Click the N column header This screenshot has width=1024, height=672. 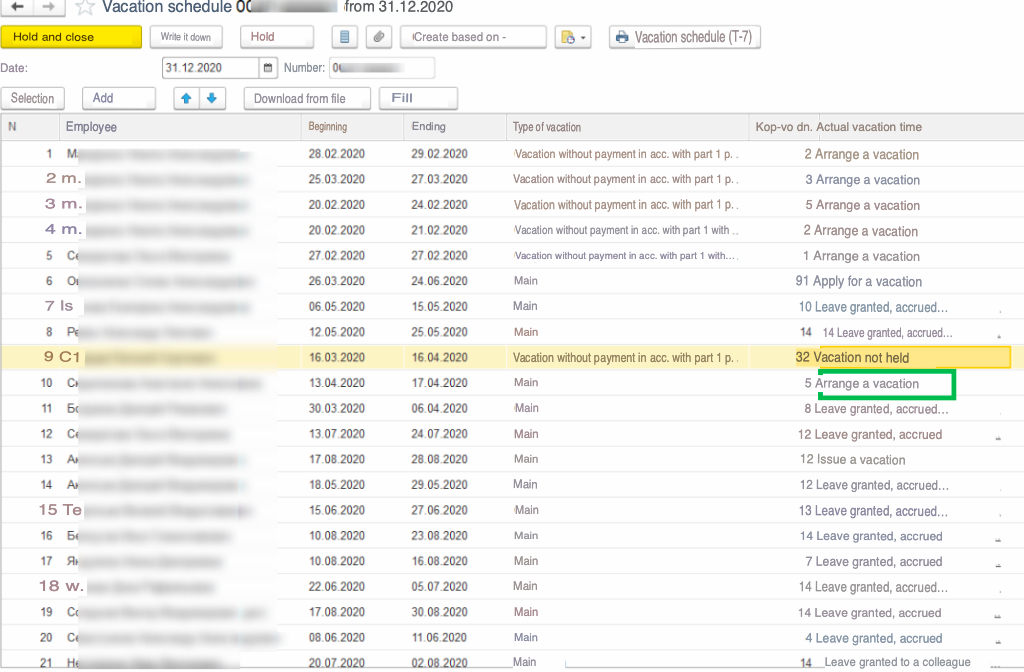pos(30,127)
